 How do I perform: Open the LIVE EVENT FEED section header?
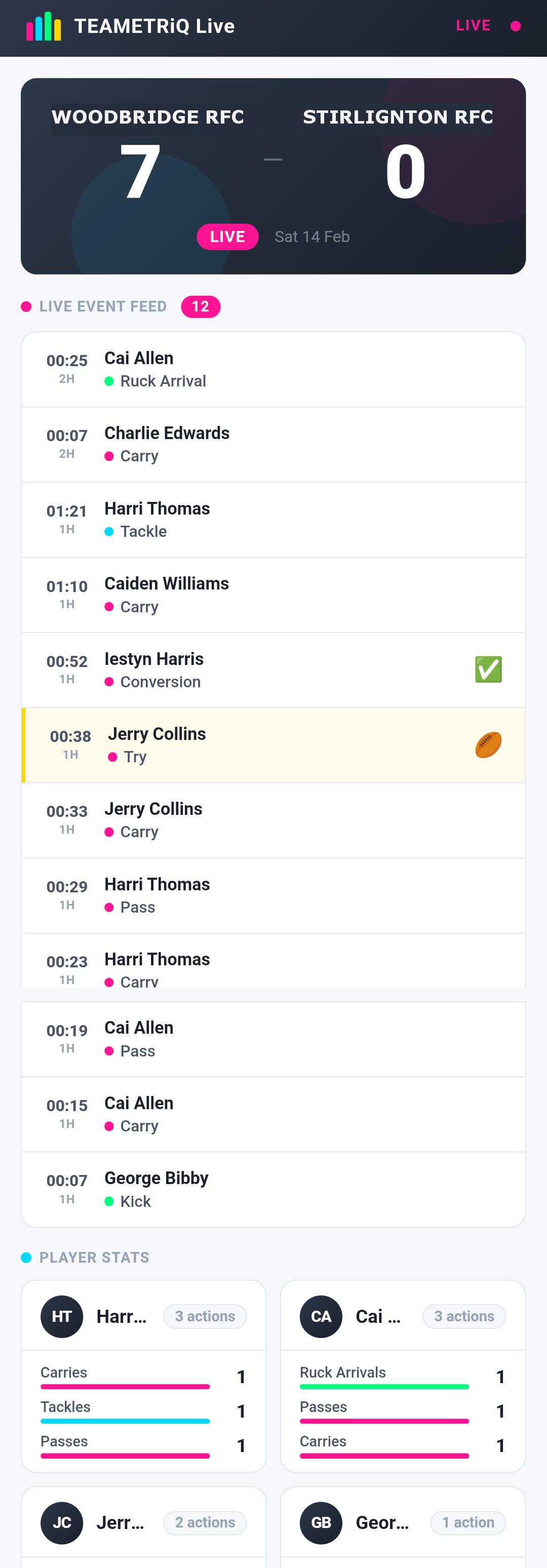click(x=102, y=307)
